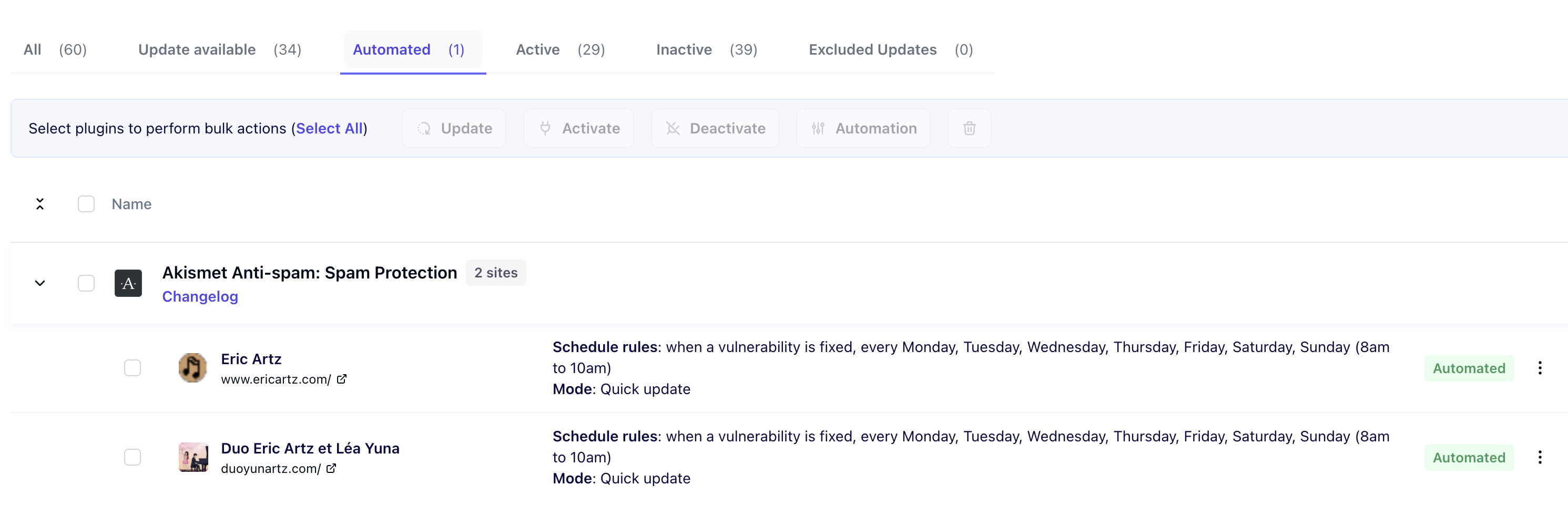Open external link icon next to www.ericartz.com
Viewport: 1568px width, 516px height.
click(x=342, y=379)
